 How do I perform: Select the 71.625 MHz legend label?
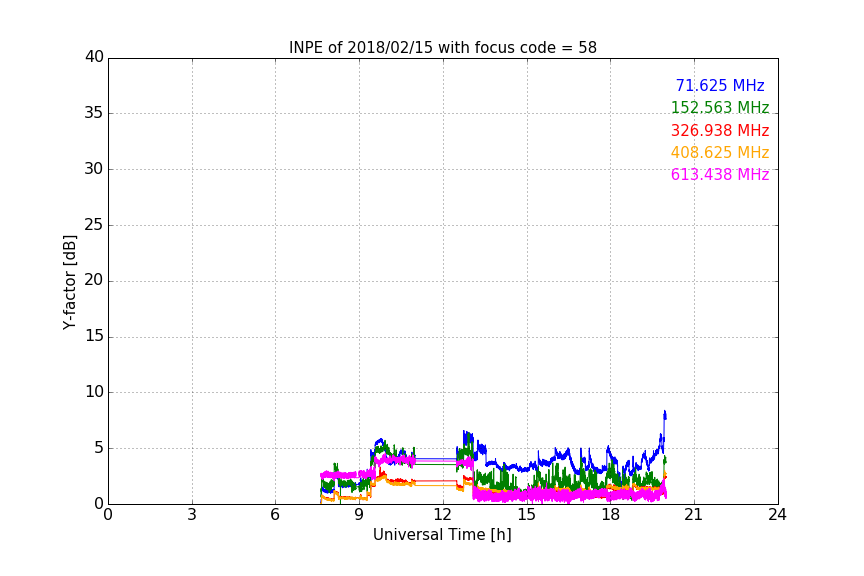click(720, 85)
